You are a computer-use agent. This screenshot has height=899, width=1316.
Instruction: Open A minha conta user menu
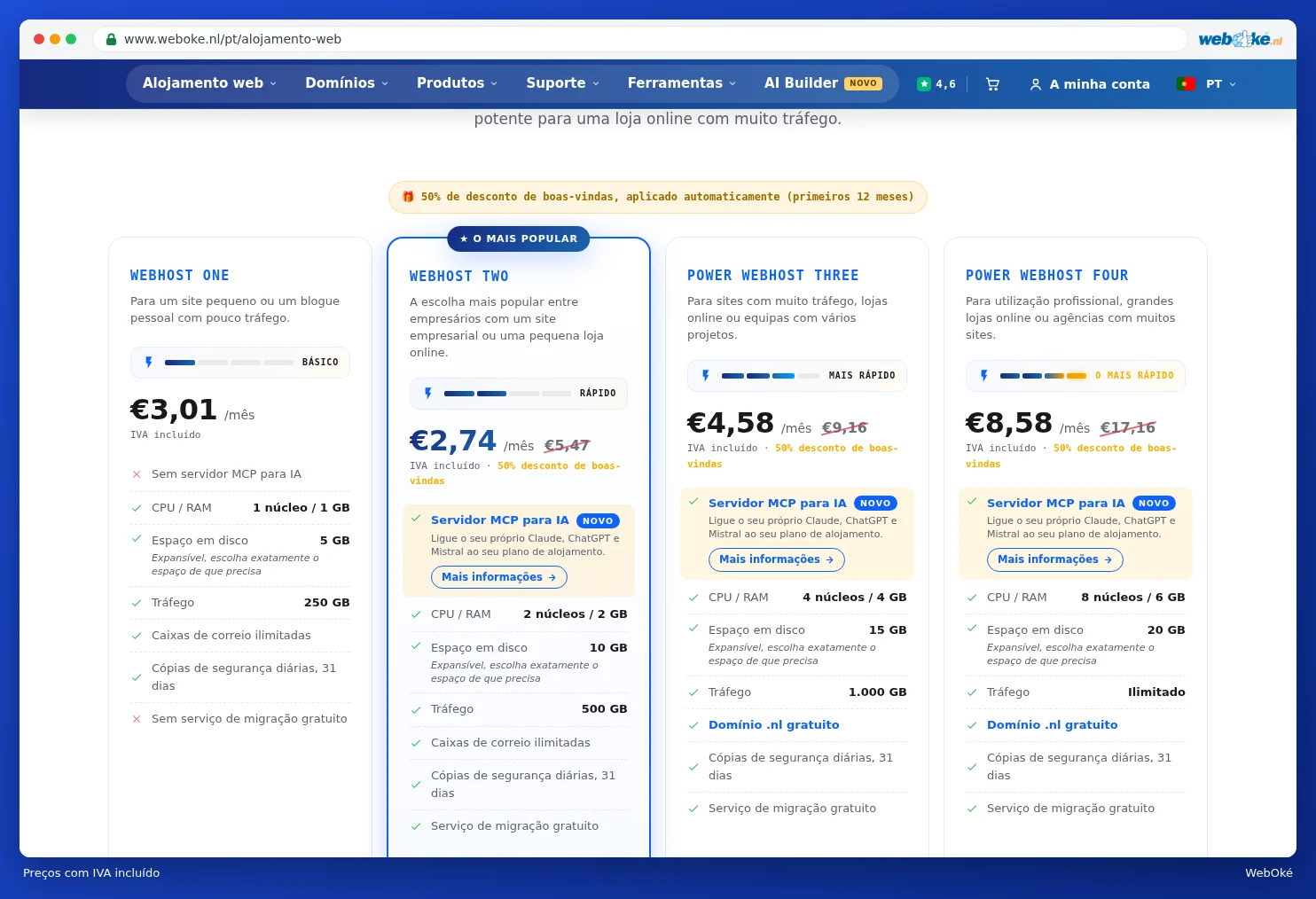point(1089,84)
